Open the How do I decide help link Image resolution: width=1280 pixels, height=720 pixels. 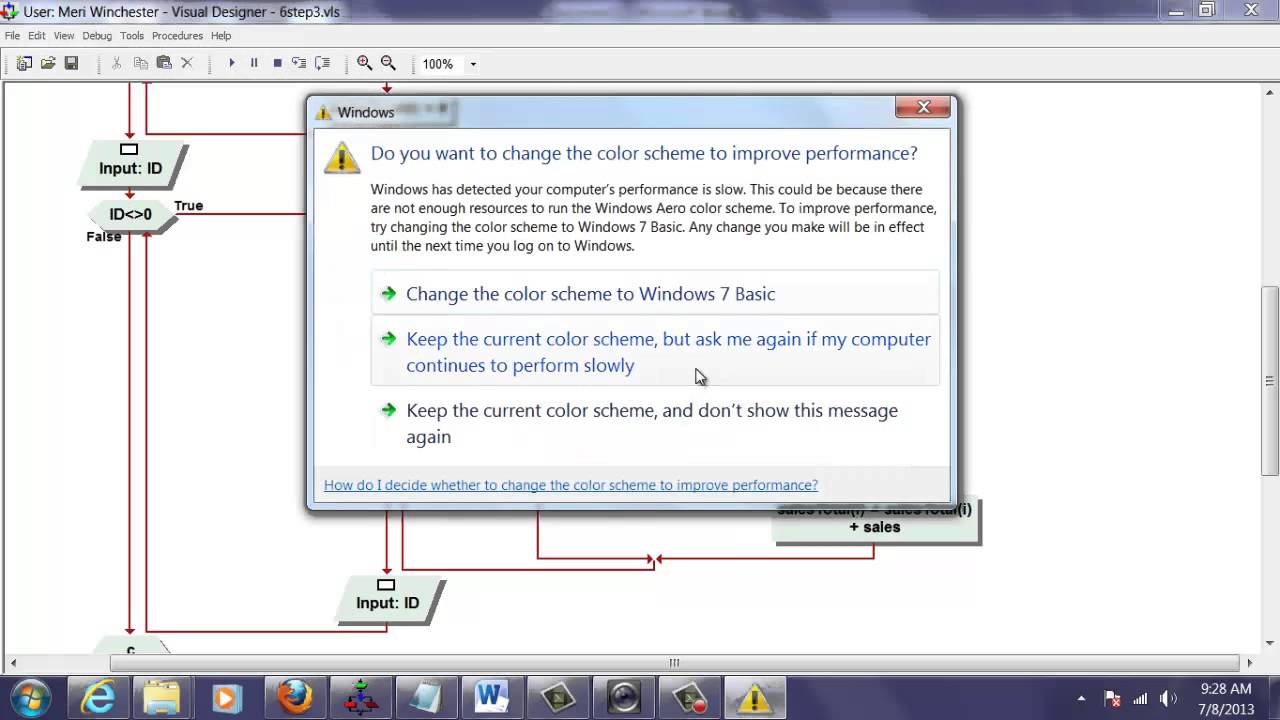click(571, 485)
